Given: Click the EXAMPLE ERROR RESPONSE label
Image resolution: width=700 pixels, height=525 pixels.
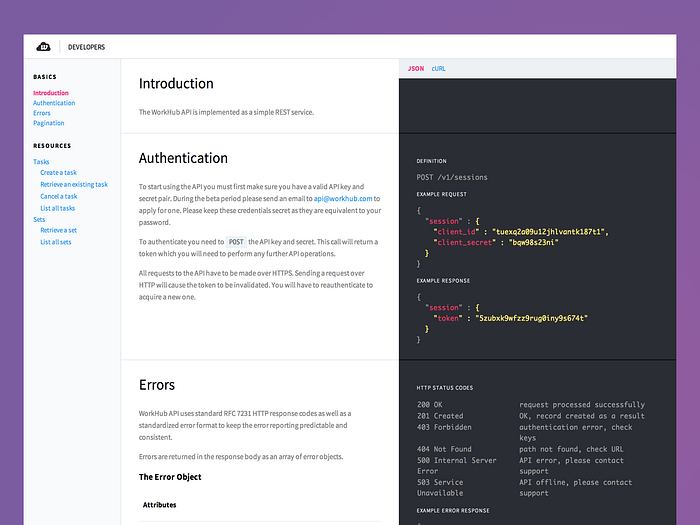Looking at the screenshot, I should coord(453,510).
